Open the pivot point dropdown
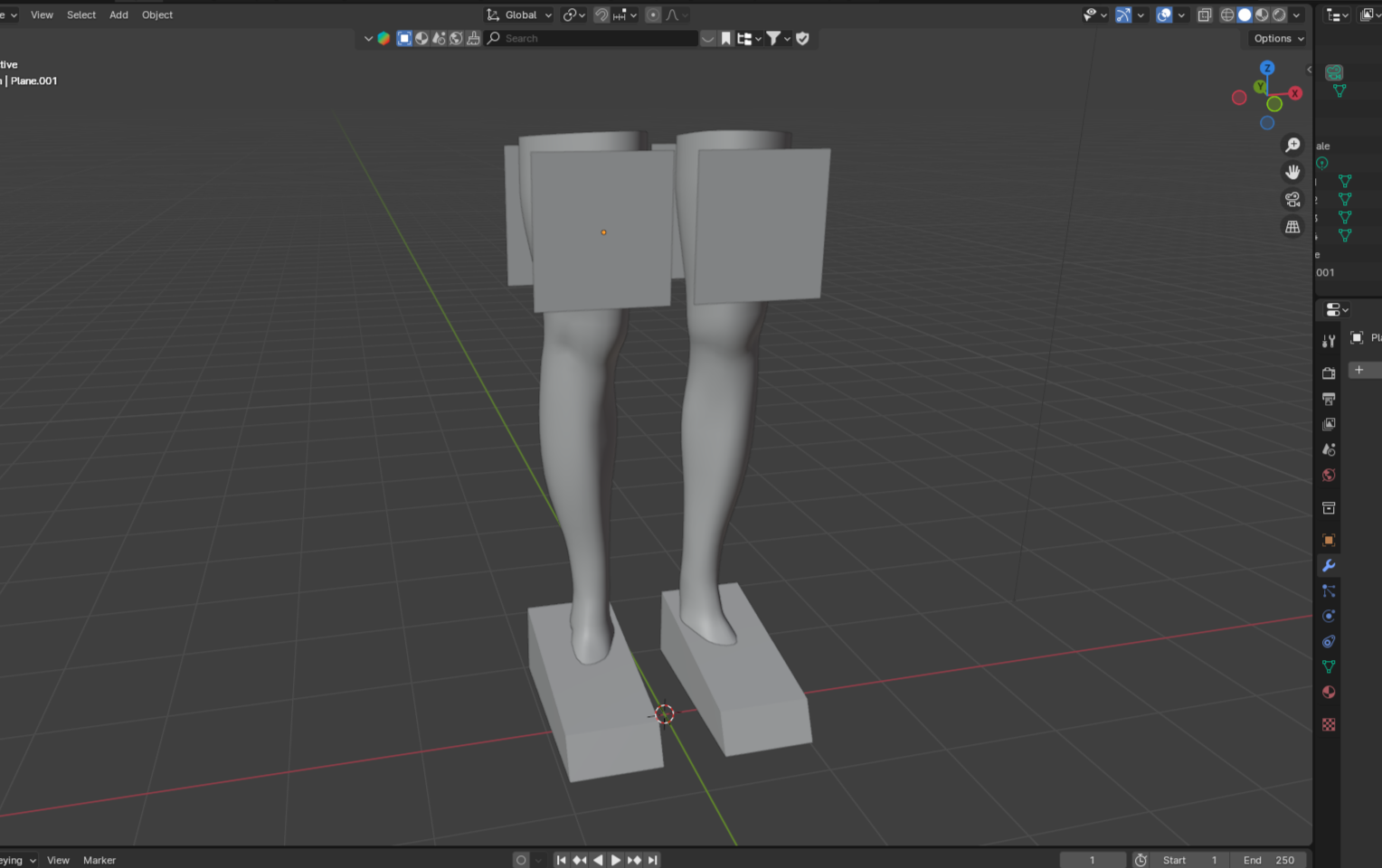 click(574, 14)
